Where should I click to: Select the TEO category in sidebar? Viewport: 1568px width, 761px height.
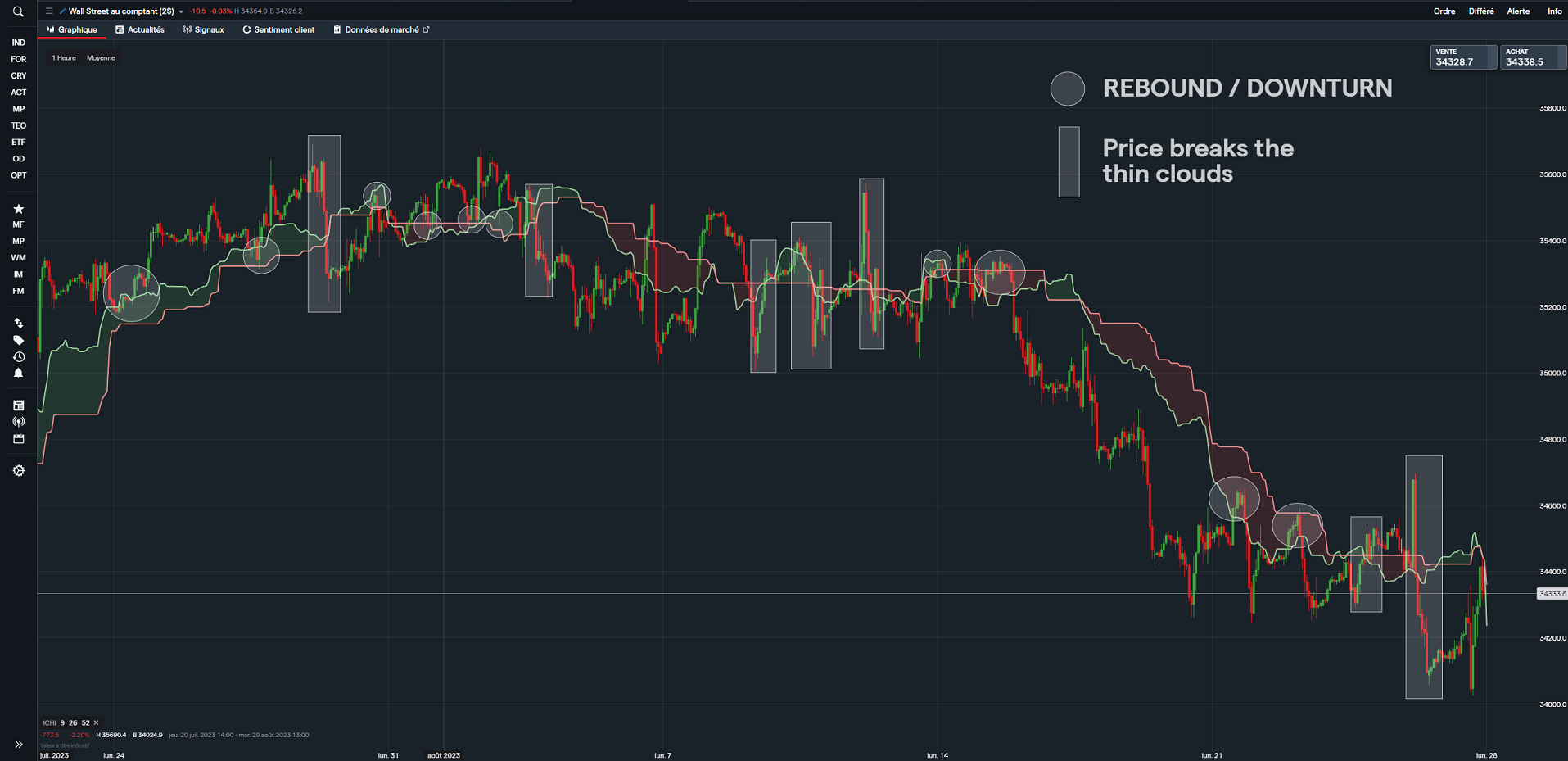18,125
